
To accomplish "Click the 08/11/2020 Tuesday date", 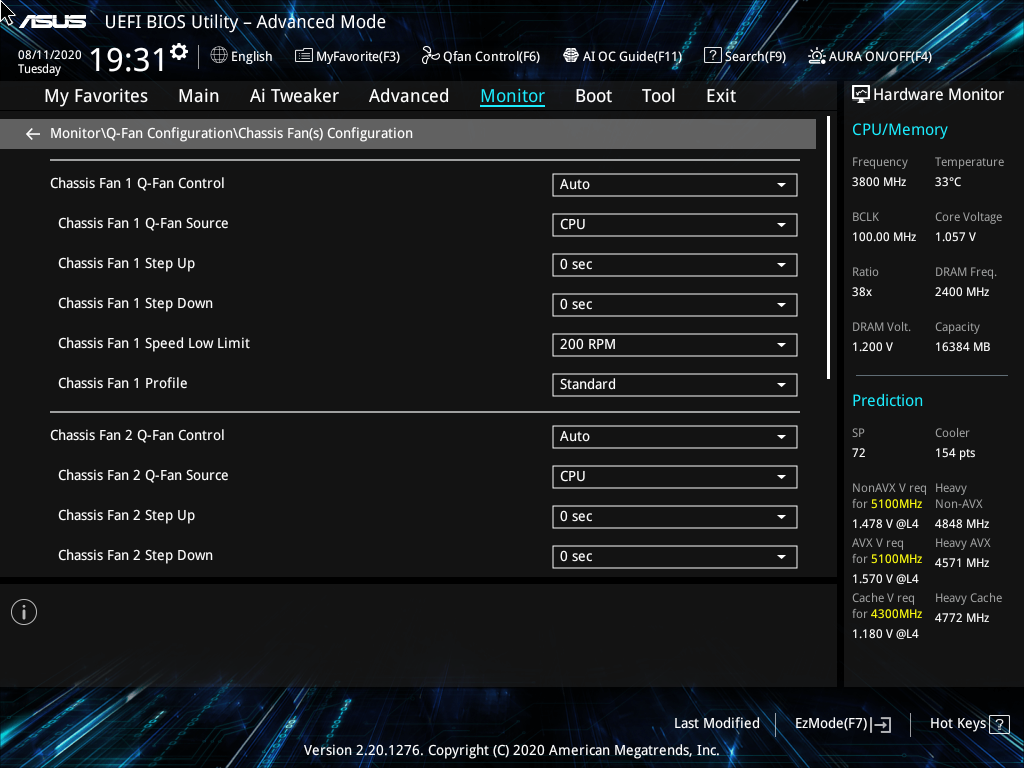I will tap(50, 61).
